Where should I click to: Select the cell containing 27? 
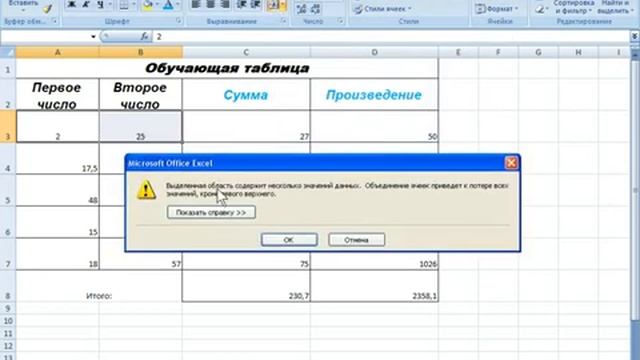point(246,127)
